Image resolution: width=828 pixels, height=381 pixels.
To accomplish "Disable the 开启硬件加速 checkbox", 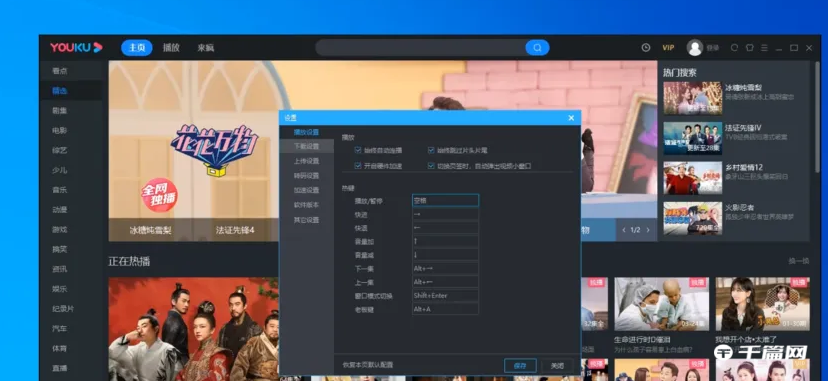I will coord(358,166).
